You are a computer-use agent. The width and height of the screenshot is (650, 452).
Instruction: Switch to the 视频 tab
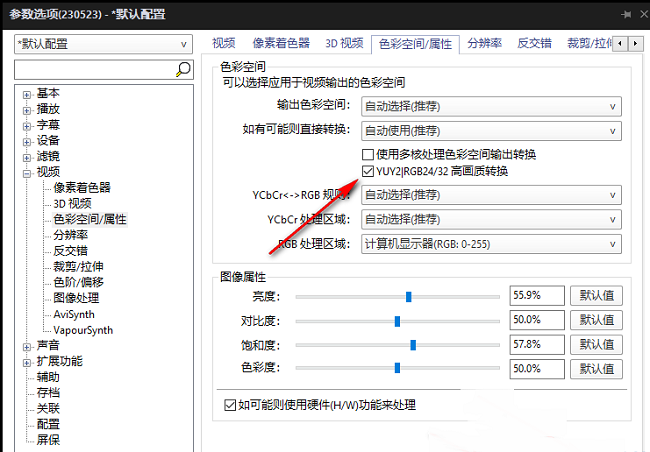coord(224,43)
